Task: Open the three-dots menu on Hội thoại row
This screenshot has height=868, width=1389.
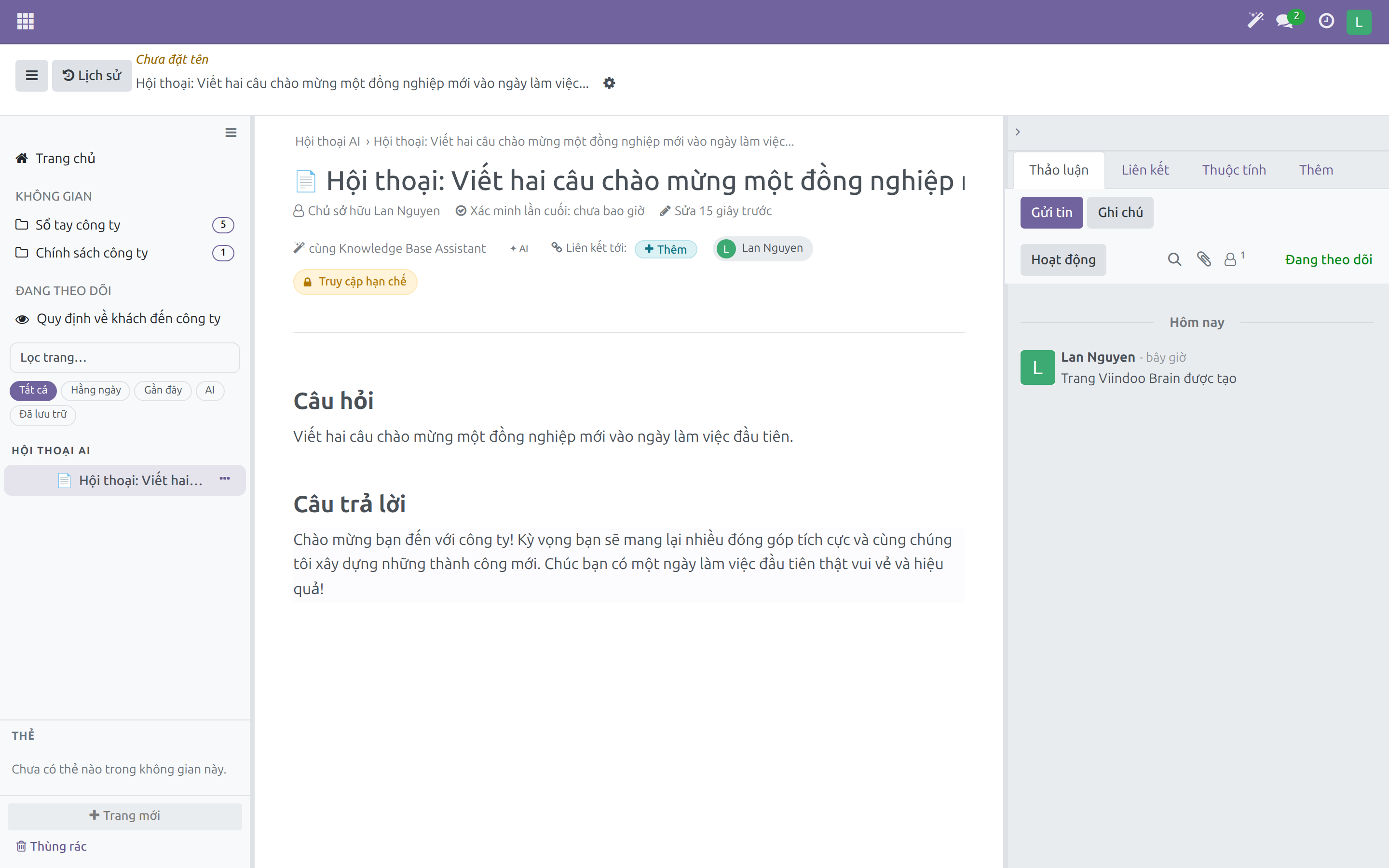Action: [x=224, y=479]
